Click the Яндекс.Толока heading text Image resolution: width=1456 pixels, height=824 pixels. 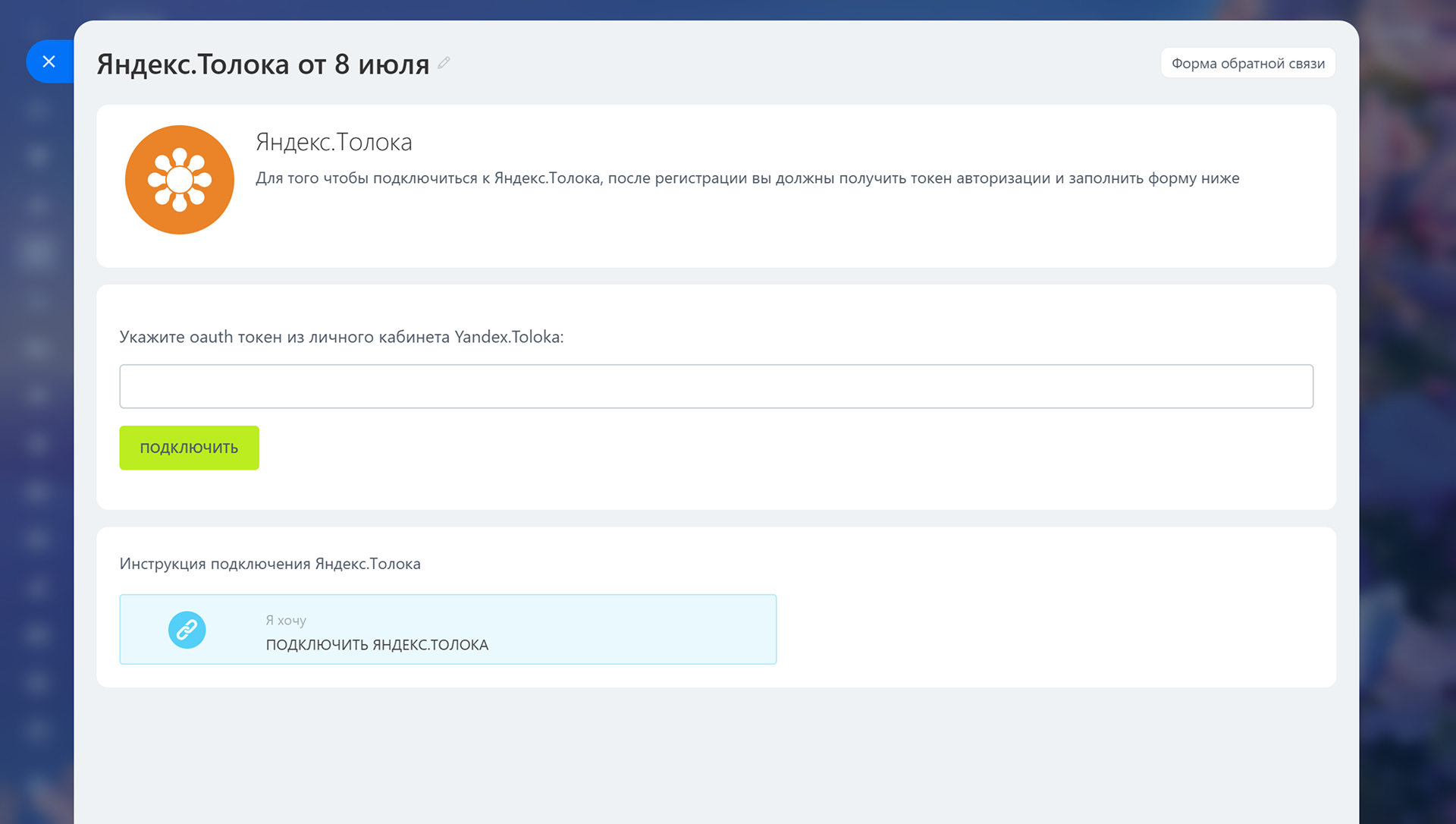pos(334,142)
